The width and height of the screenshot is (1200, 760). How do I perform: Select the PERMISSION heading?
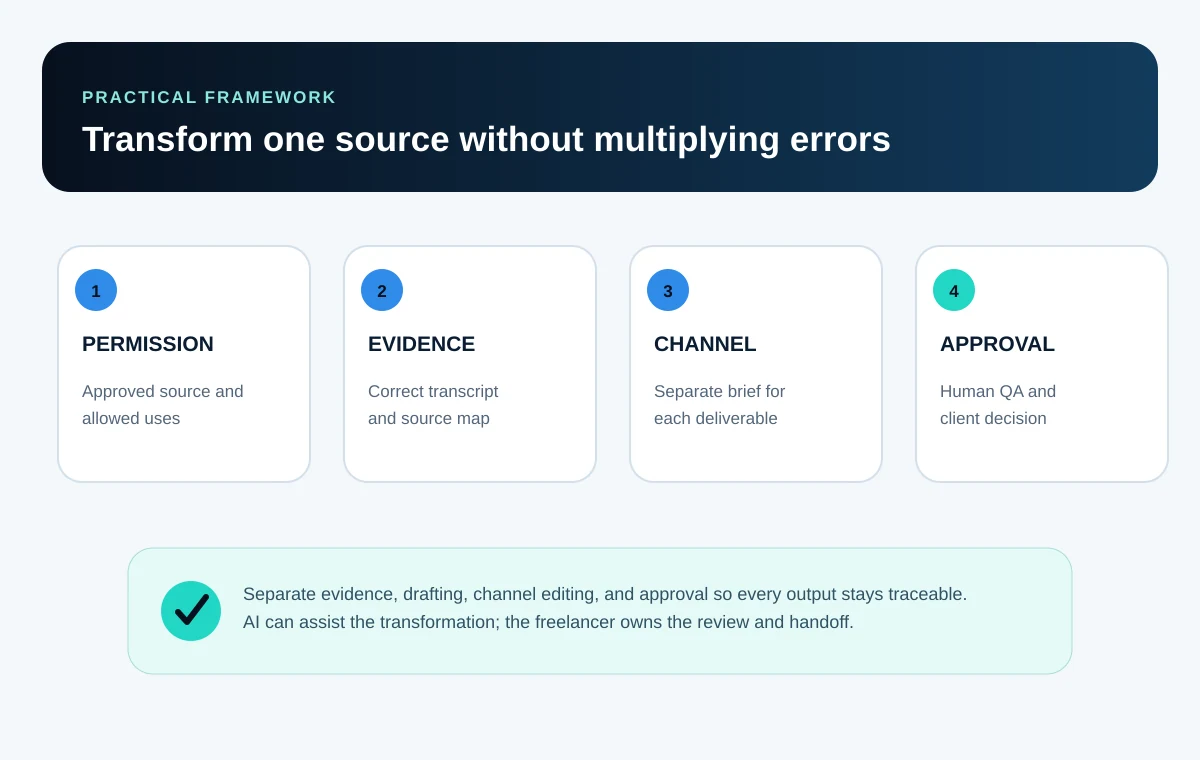(148, 344)
